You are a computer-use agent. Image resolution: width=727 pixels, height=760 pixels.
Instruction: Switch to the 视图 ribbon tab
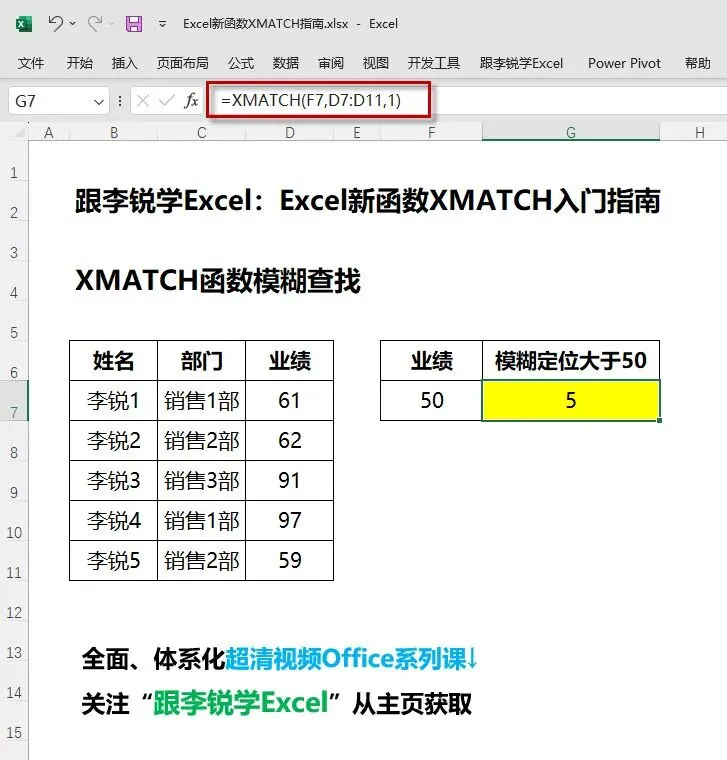[376, 63]
